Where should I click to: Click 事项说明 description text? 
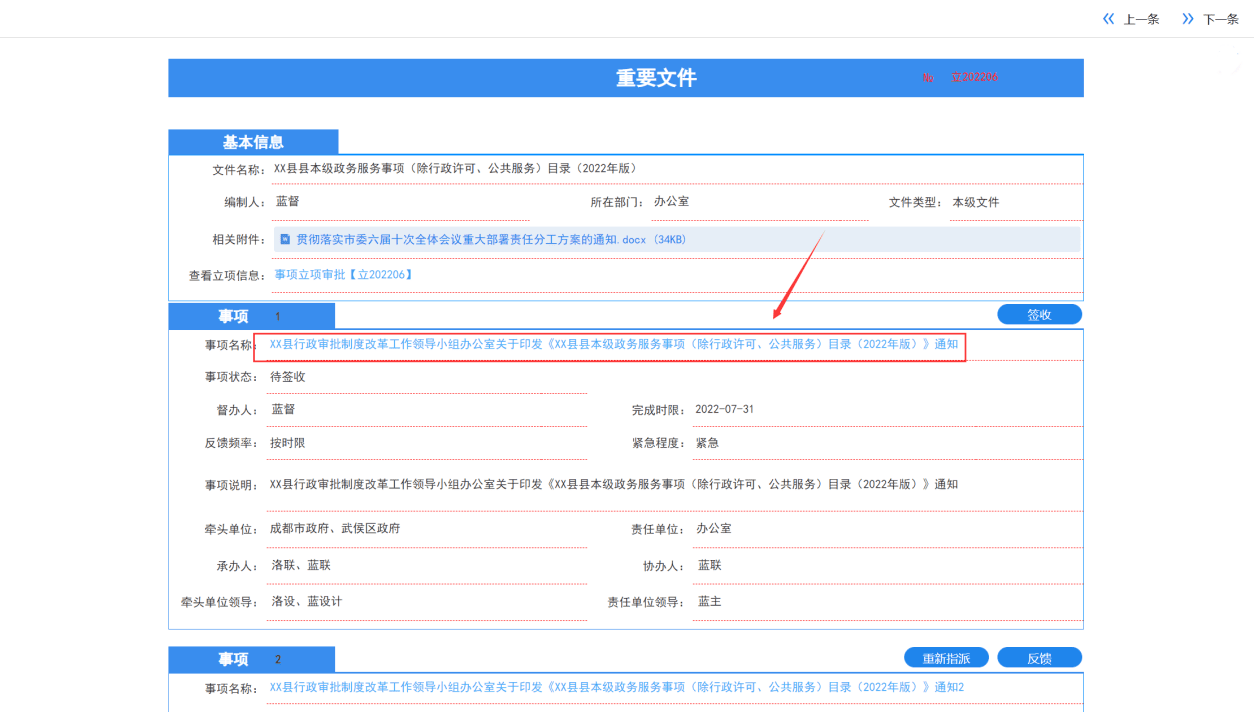(x=614, y=485)
